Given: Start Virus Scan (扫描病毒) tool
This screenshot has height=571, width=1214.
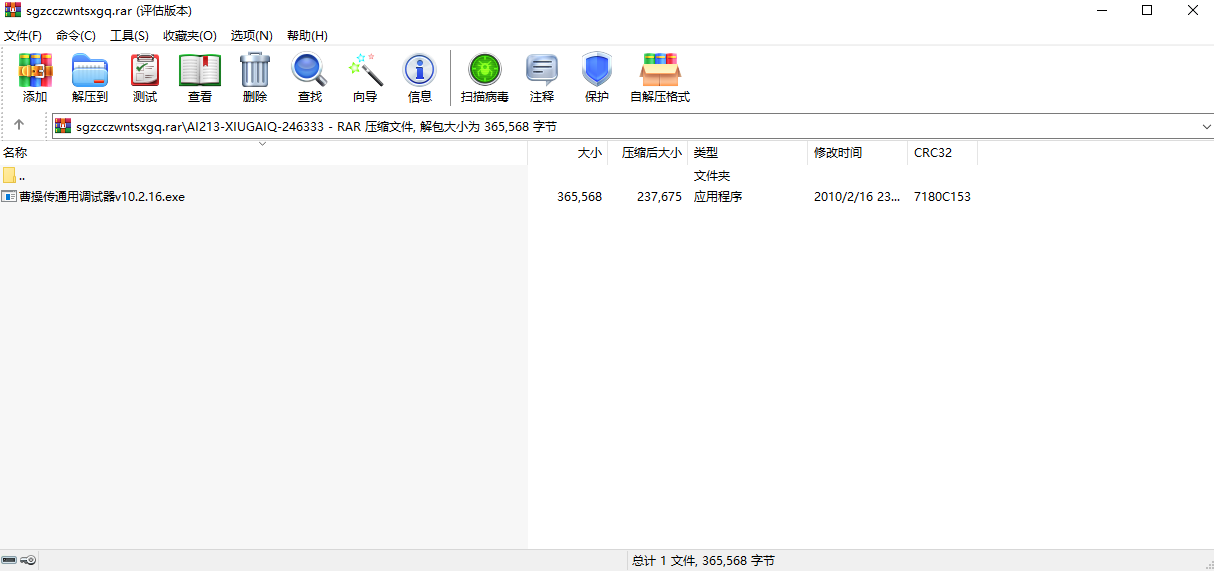Looking at the screenshot, I should 485,77.
